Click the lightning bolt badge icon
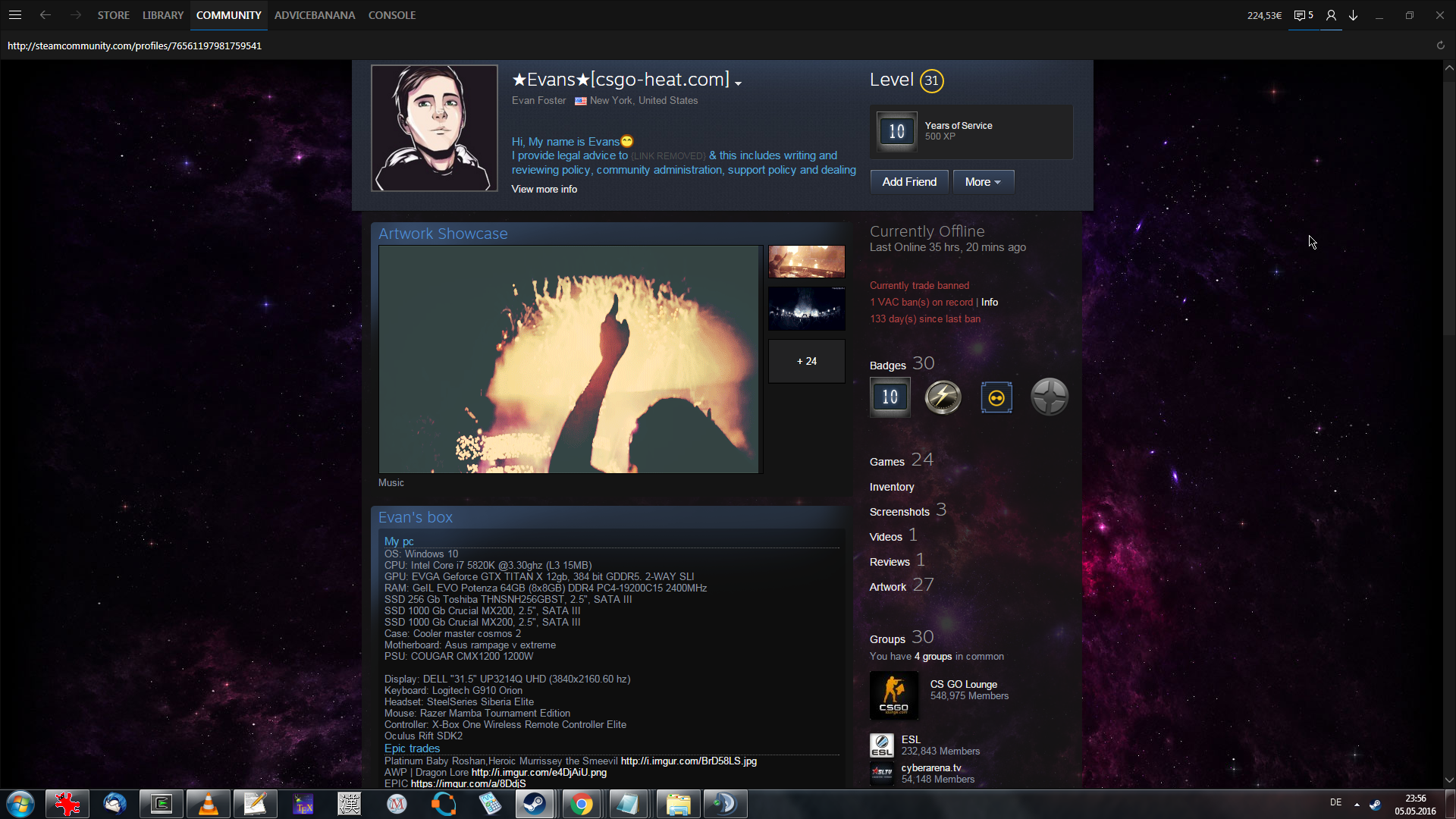 pyautogui.click(x=943, y=397)
